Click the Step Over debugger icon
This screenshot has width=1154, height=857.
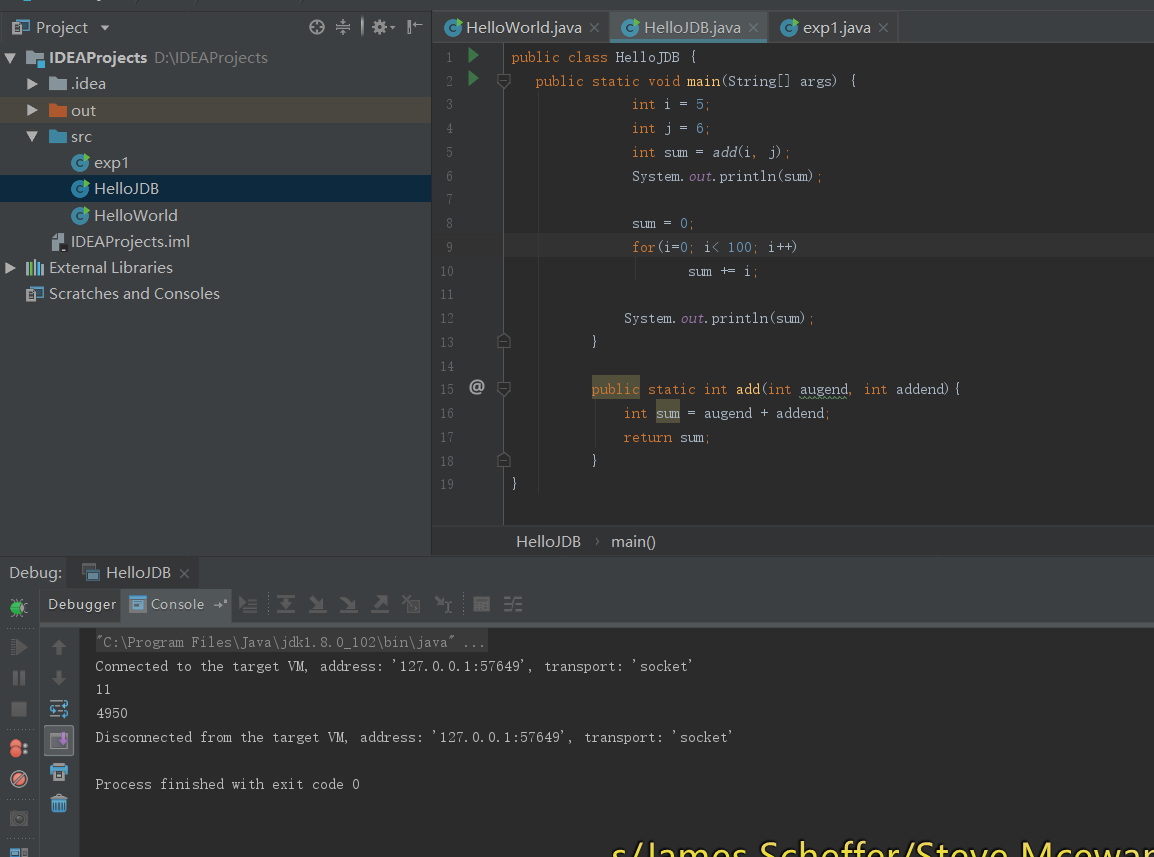pyautogui.click(x=286, y=604)
